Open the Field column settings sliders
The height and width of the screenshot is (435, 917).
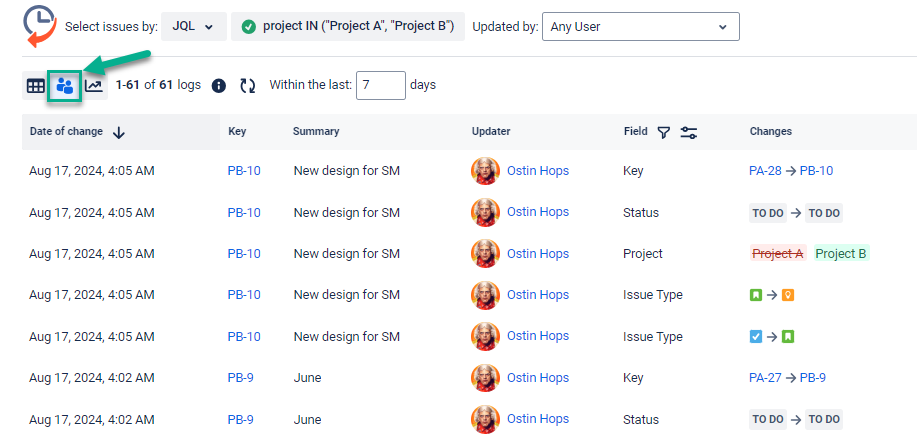(688, 132)
